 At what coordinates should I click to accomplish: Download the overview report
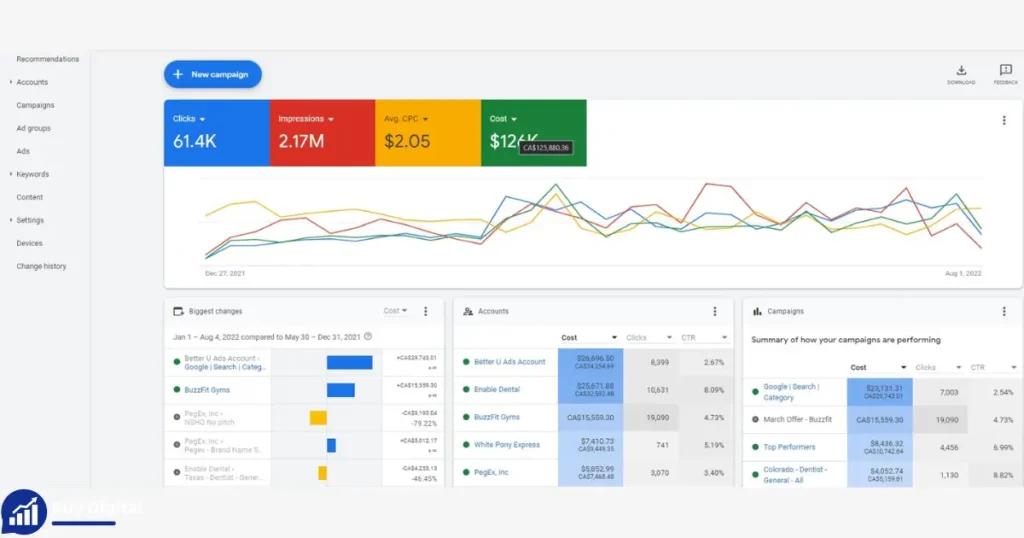(961, 74)
